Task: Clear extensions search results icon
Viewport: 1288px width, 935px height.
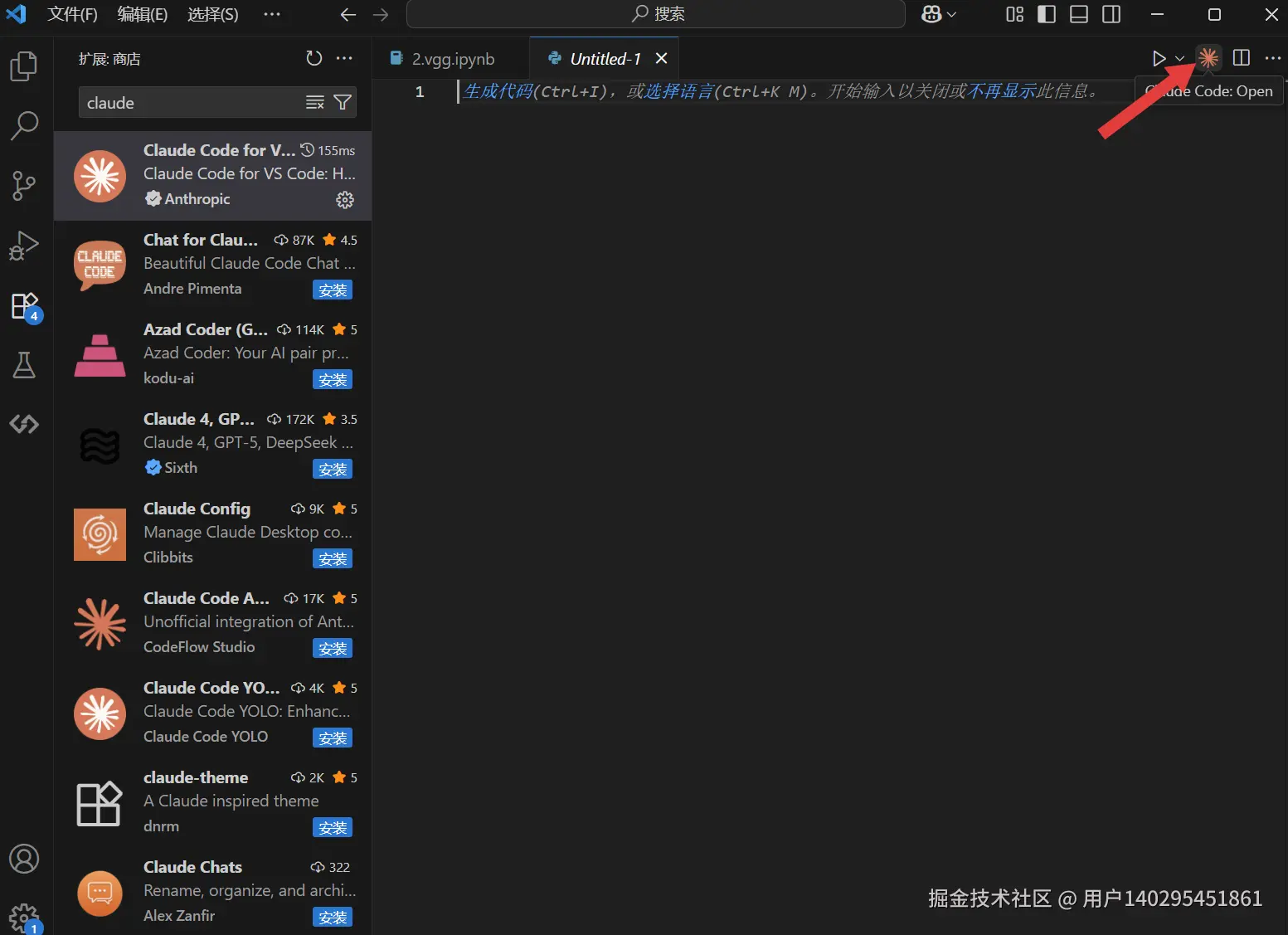Action: pyautogui.click(x=315, y=102)
